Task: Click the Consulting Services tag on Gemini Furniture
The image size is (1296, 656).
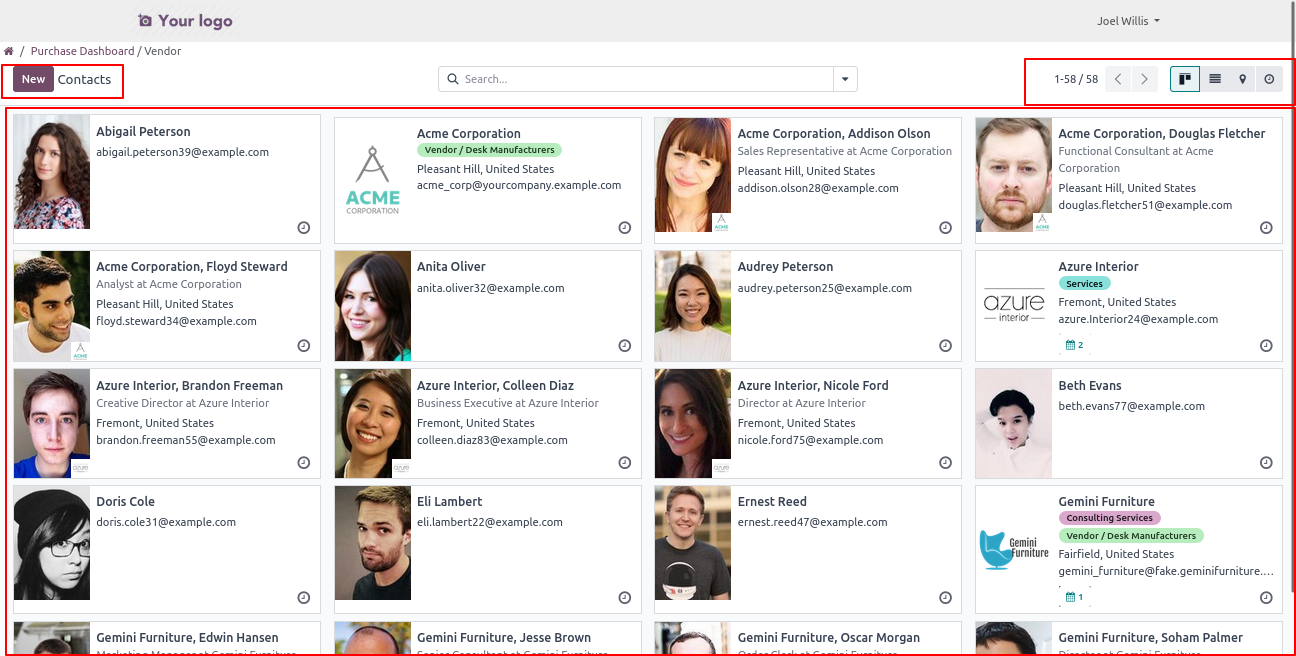Action: [x=1109, y=518]
